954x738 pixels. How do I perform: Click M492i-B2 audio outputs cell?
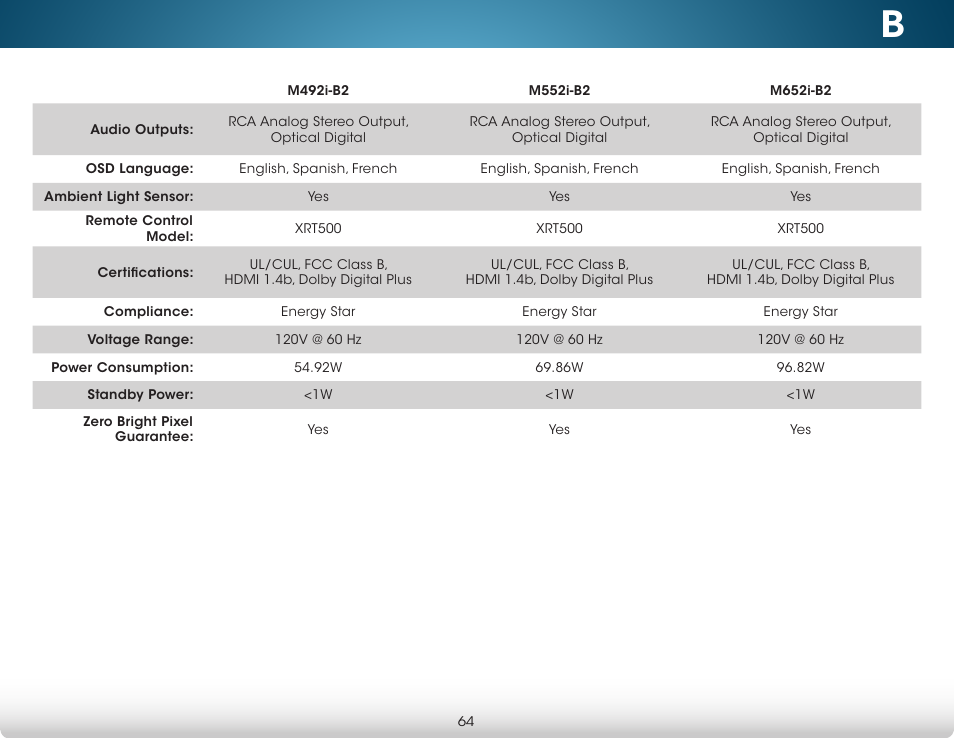click(x=318, y=130)
